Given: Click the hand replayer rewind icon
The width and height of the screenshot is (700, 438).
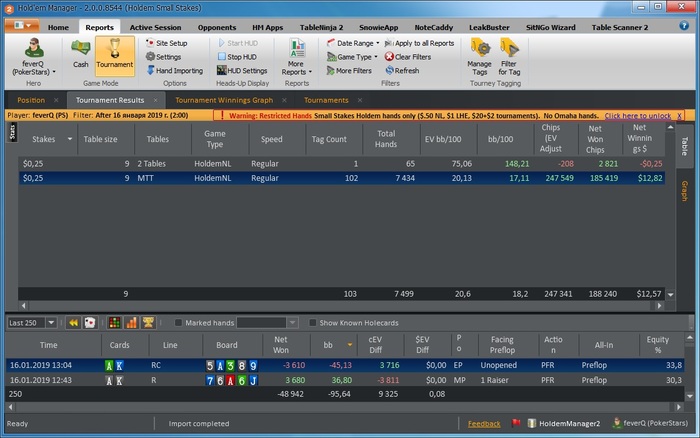Looking at the screenshot, I should tap(73, 323).
